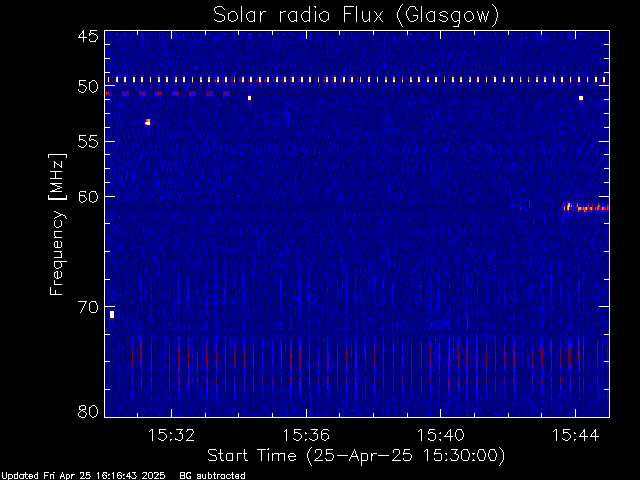
Task: Click the '80' frequency tick label
Action: point(88,411)
